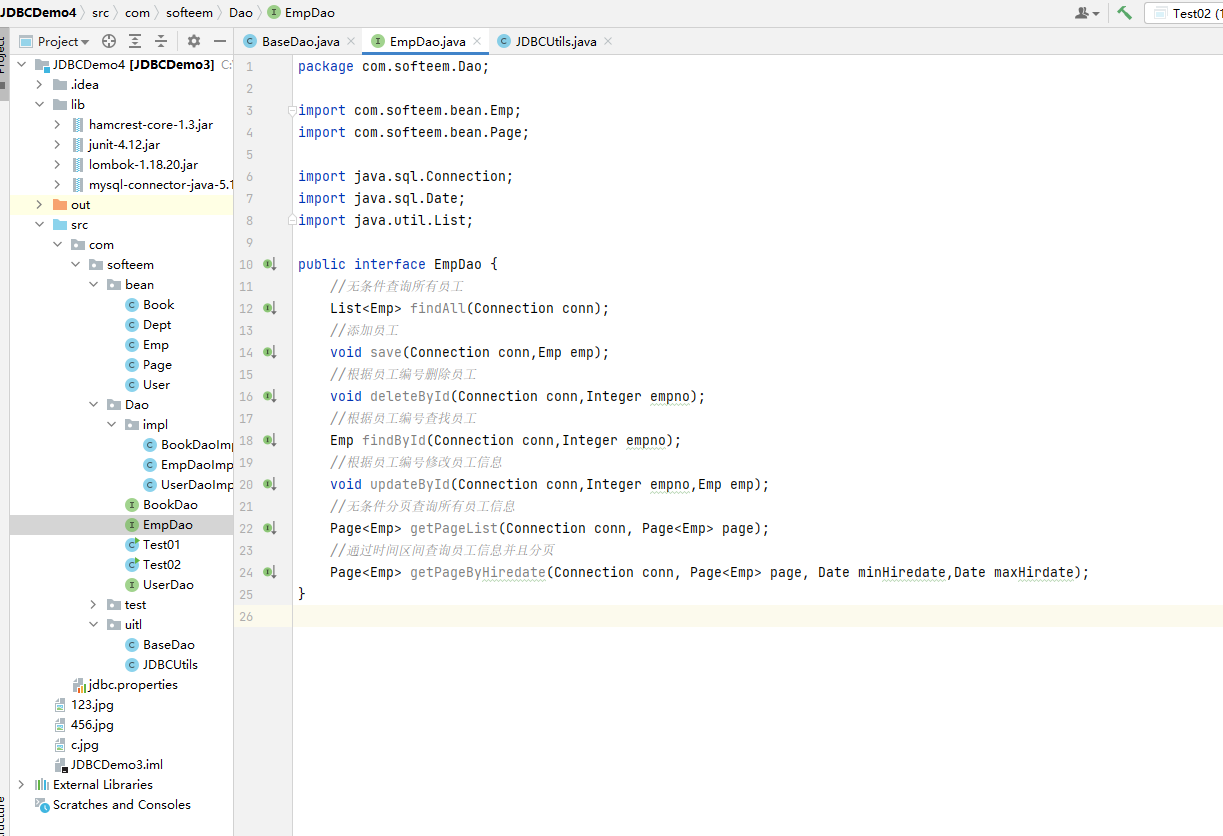Image resolution: width=1223 pixels, height=836 pixels.
Task: Click the implementation gutter icon on line 22
Action: click(x=269, y=528)
